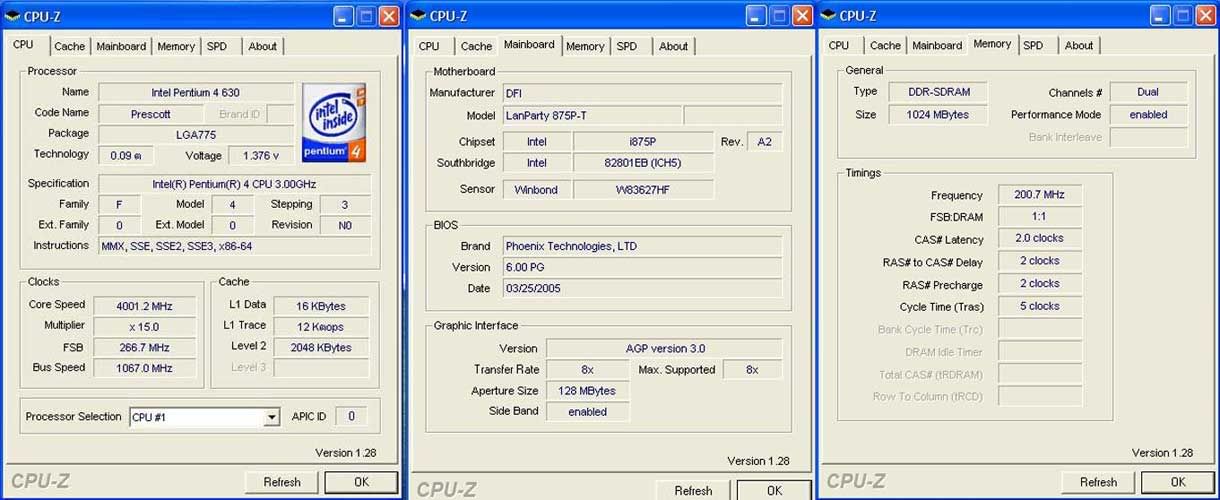The width and height of the screenshot is (1220, 500).
Task: Switch to Cache tab in the left window
Action: (x=70, y=46)
